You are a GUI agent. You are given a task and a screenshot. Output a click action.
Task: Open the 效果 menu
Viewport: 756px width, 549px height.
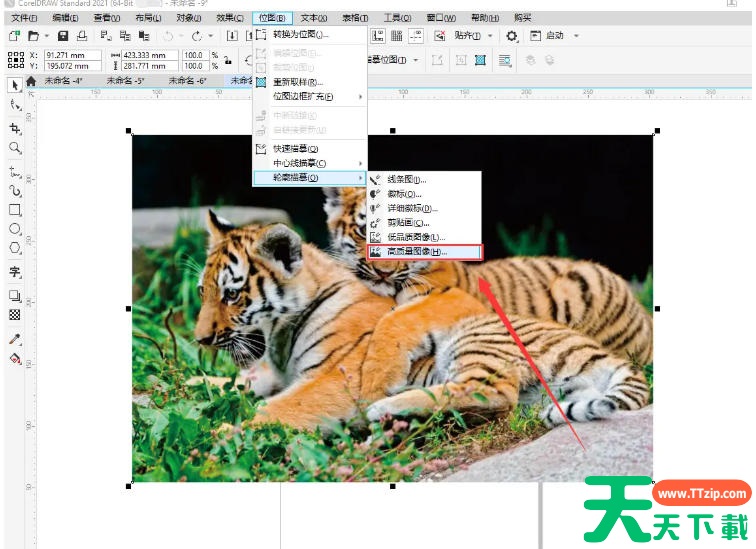230,18
